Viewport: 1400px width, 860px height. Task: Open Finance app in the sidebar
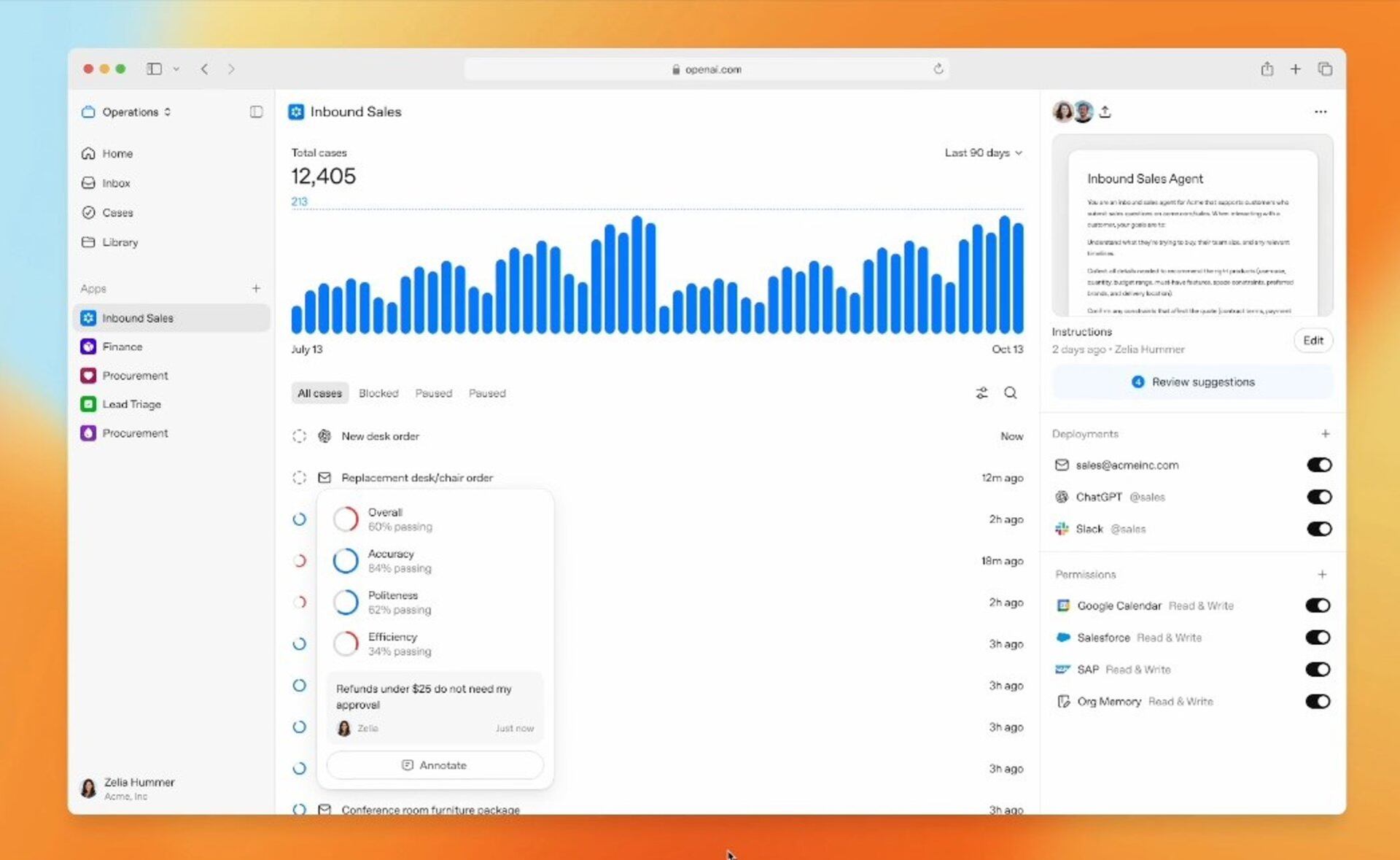(122, 347)
